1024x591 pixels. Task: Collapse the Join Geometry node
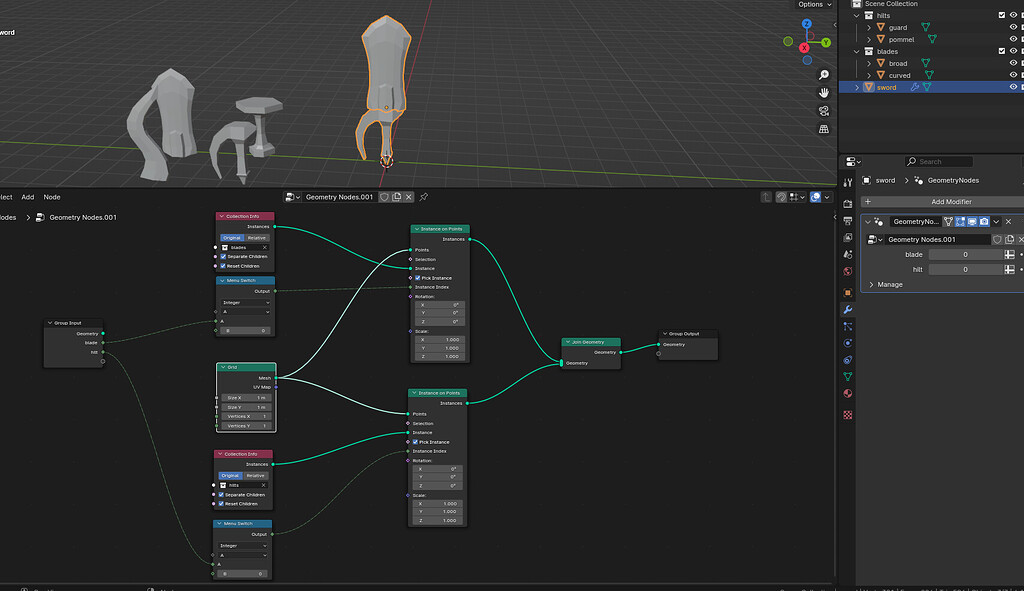tap(568, 342)
